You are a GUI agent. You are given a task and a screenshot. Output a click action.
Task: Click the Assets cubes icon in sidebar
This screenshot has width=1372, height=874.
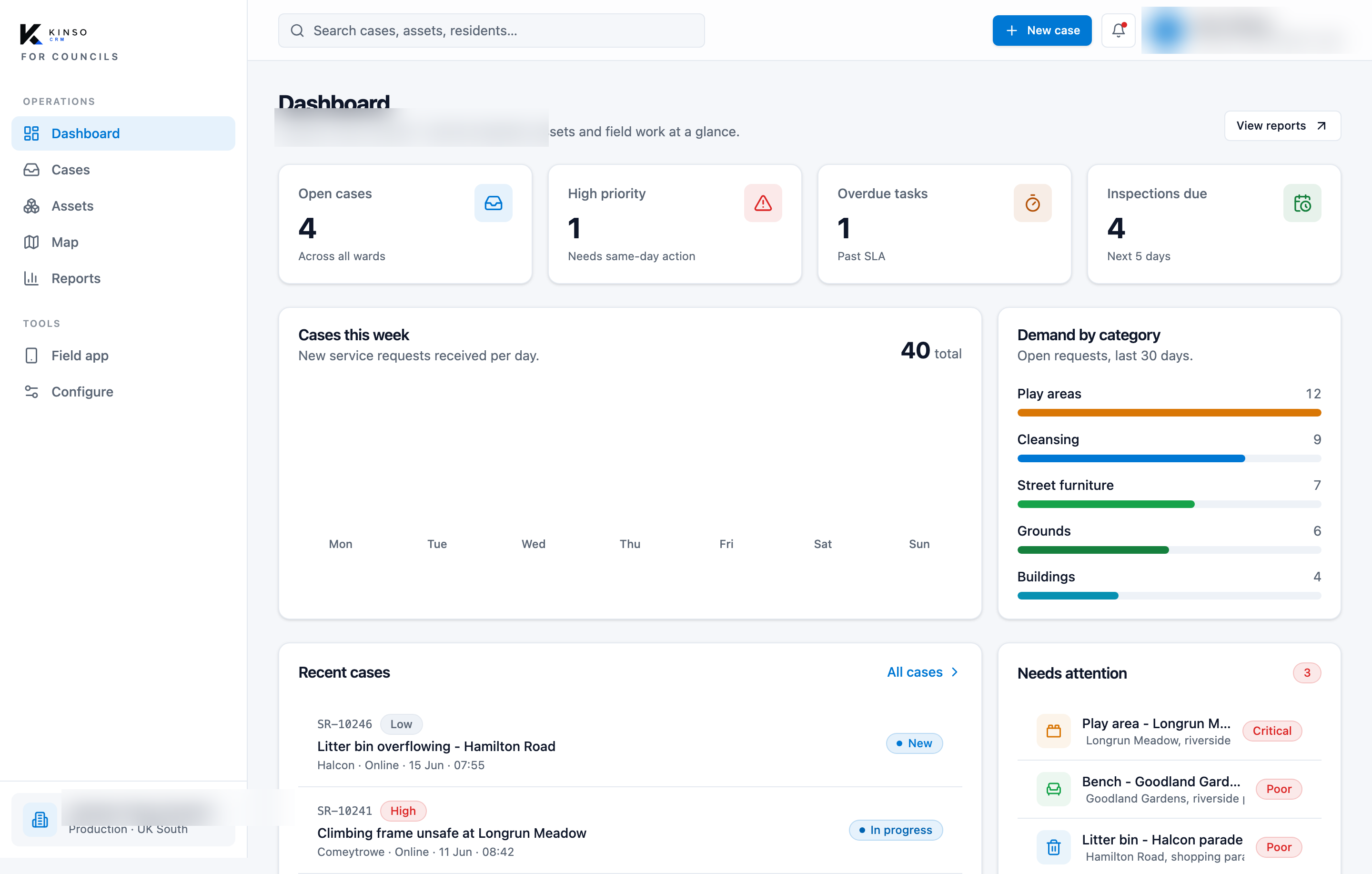tap(31, 206)
